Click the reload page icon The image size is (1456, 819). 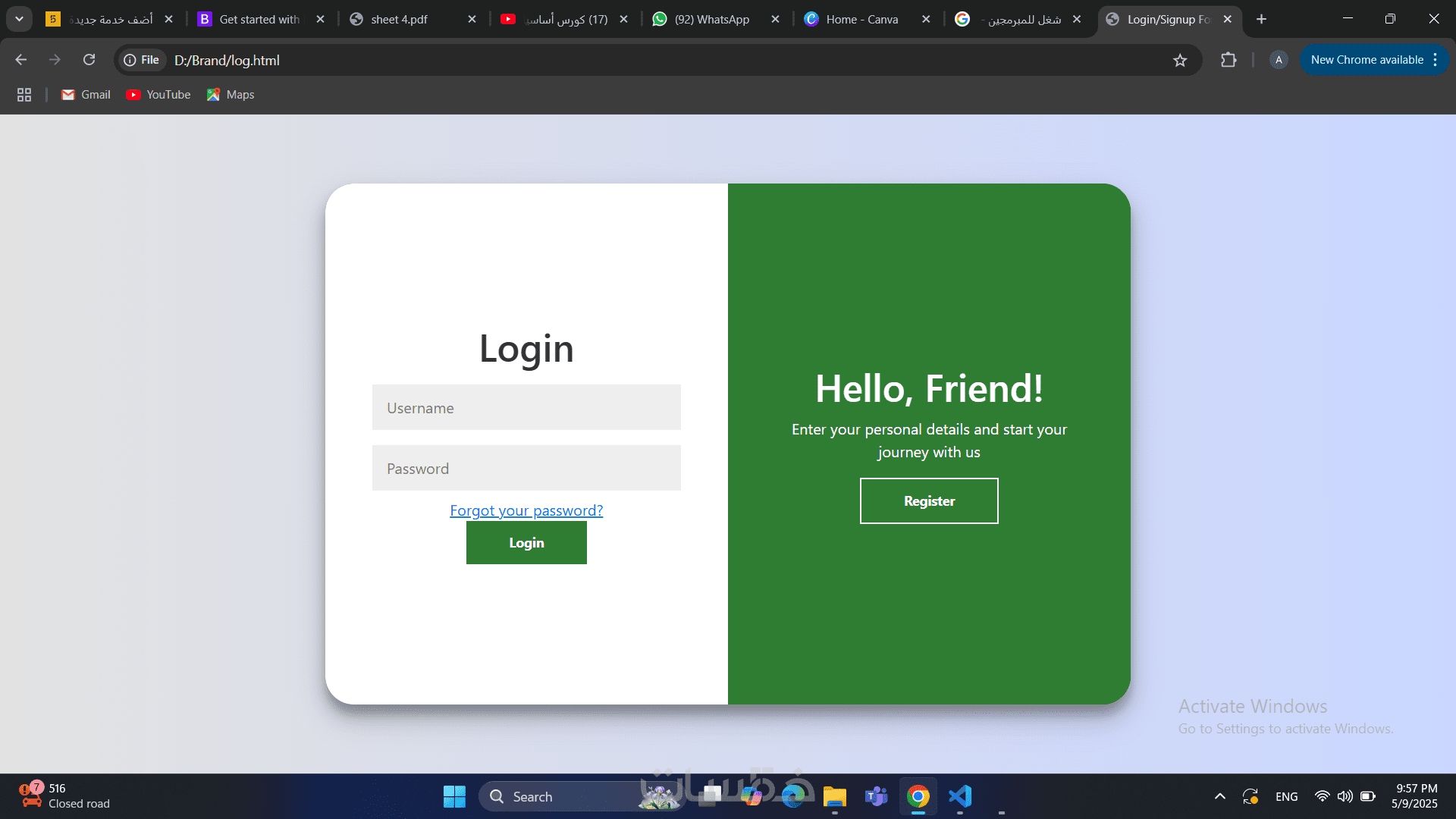pos(89,60)
